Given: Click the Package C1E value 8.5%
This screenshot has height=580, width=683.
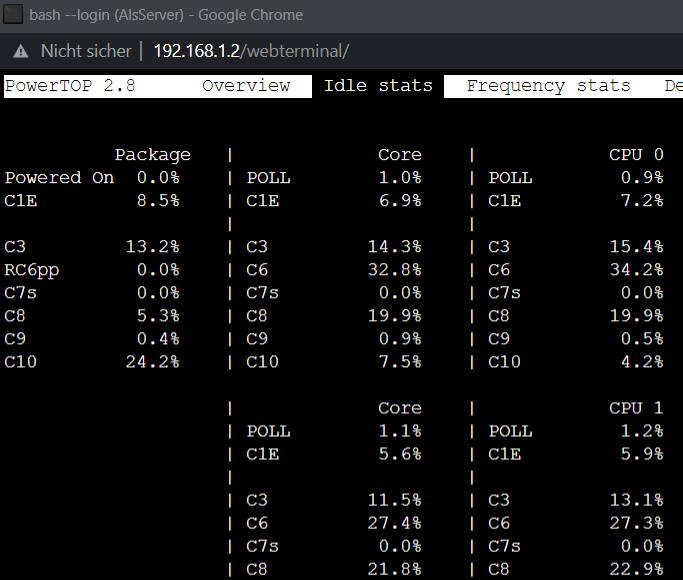Looking at the screenshot, I should click(158, 201).
